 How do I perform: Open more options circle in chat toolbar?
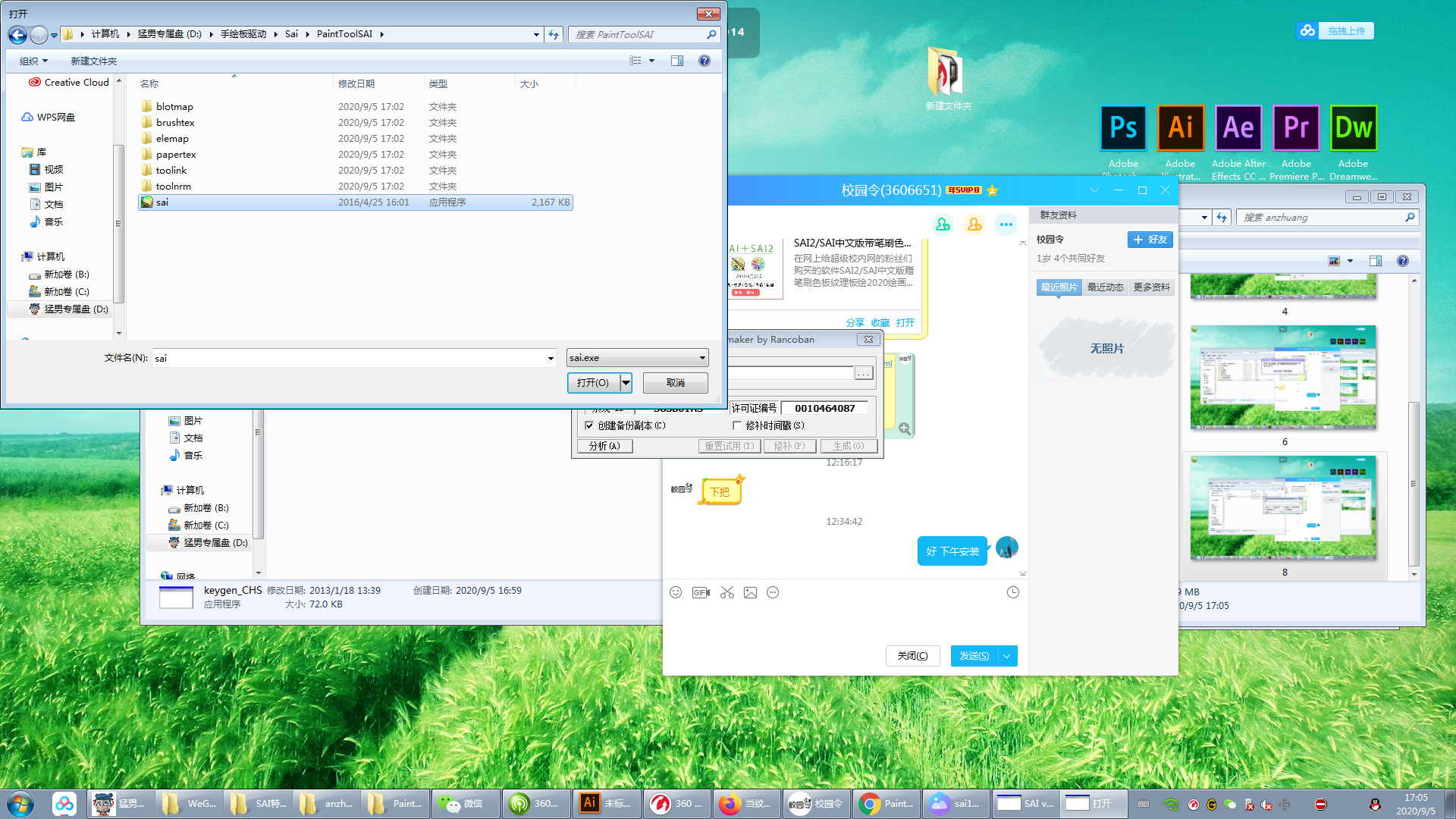[773, 592]
